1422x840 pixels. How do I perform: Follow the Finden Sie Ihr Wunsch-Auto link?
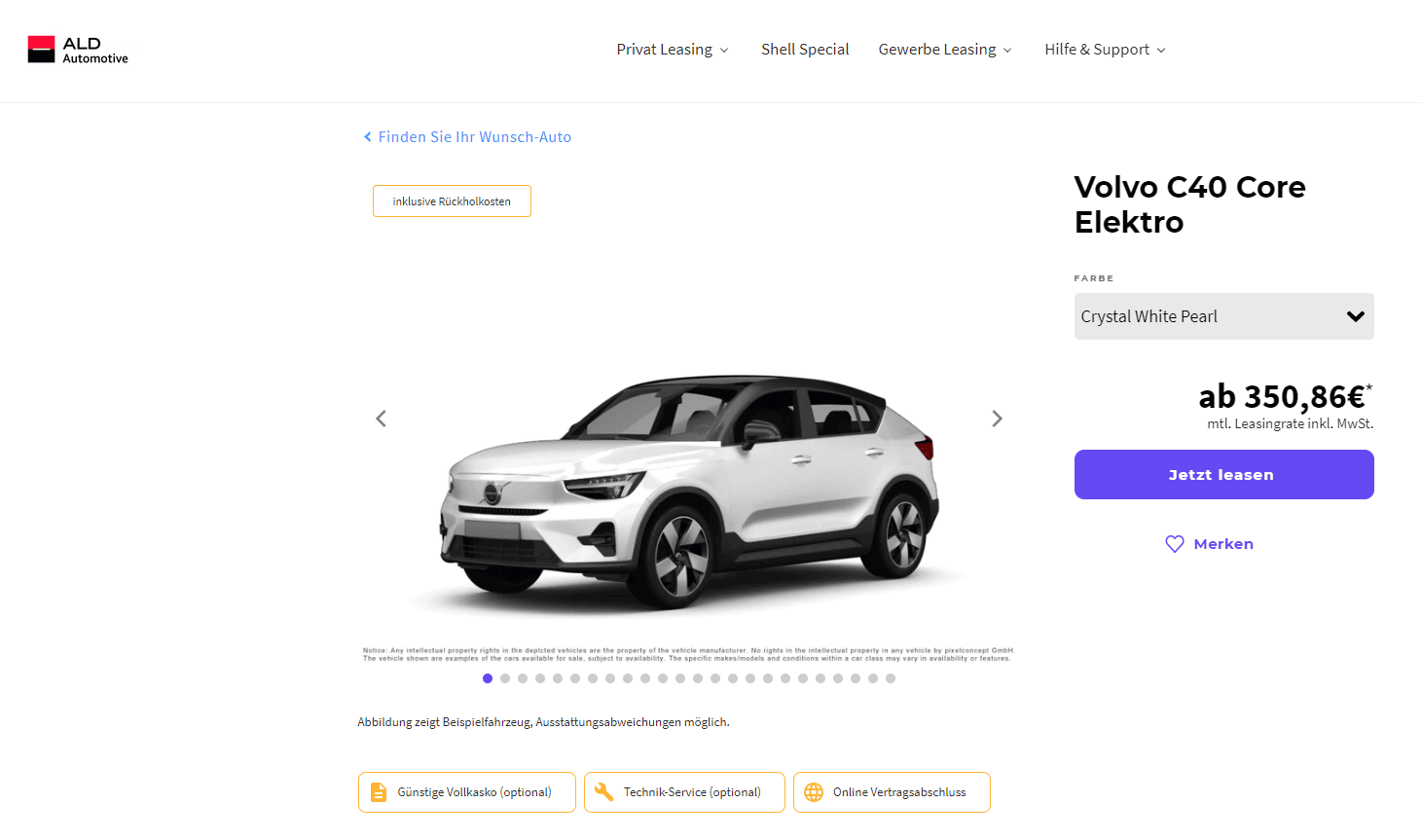[474, 137]
